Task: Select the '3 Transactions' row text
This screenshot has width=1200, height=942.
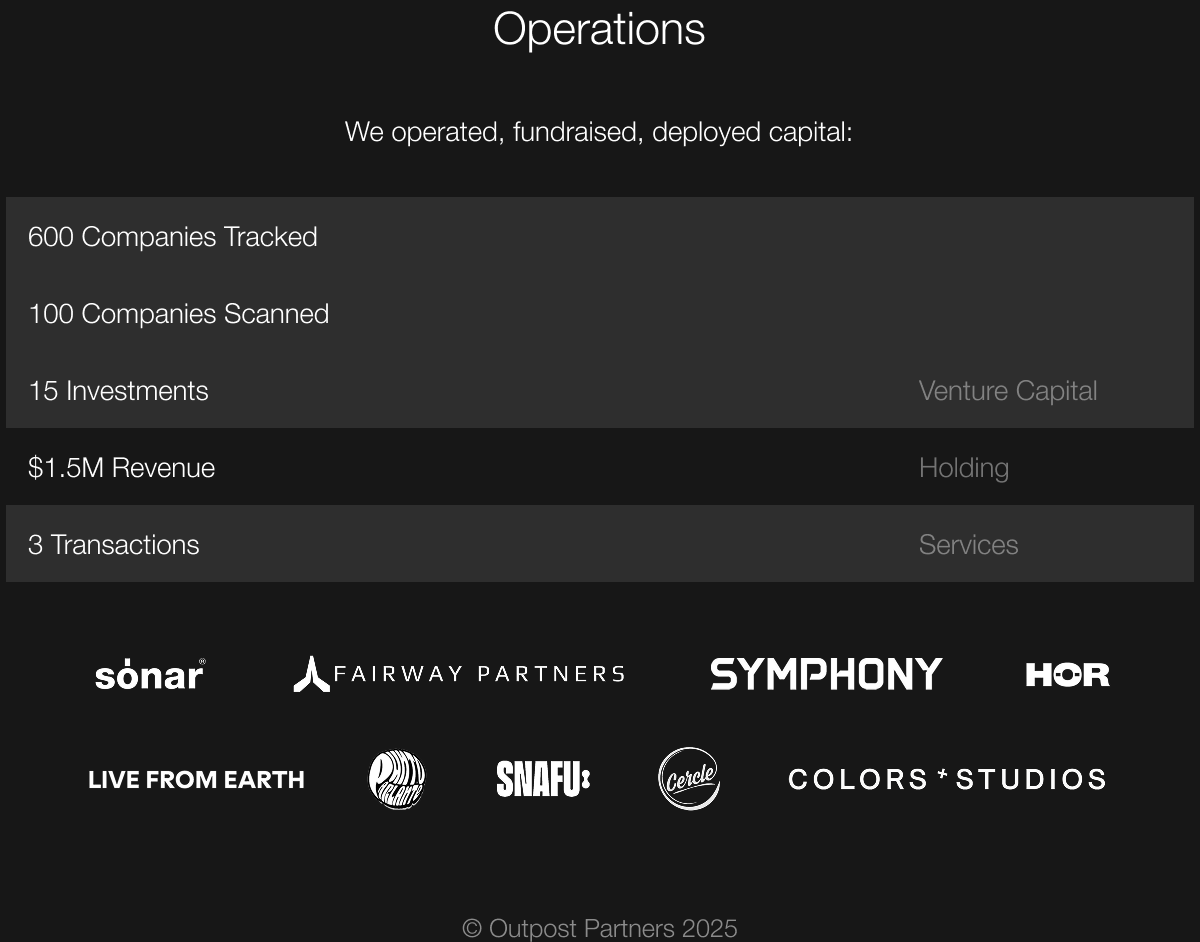Action: [114, 545]
